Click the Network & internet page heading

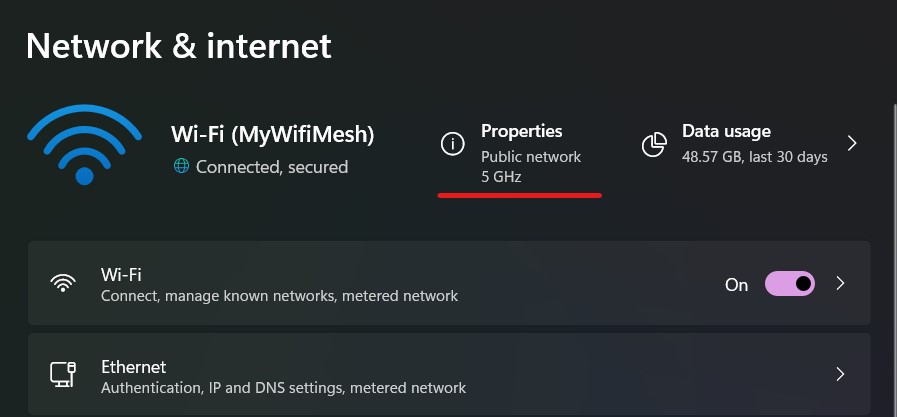coord(178,46)
